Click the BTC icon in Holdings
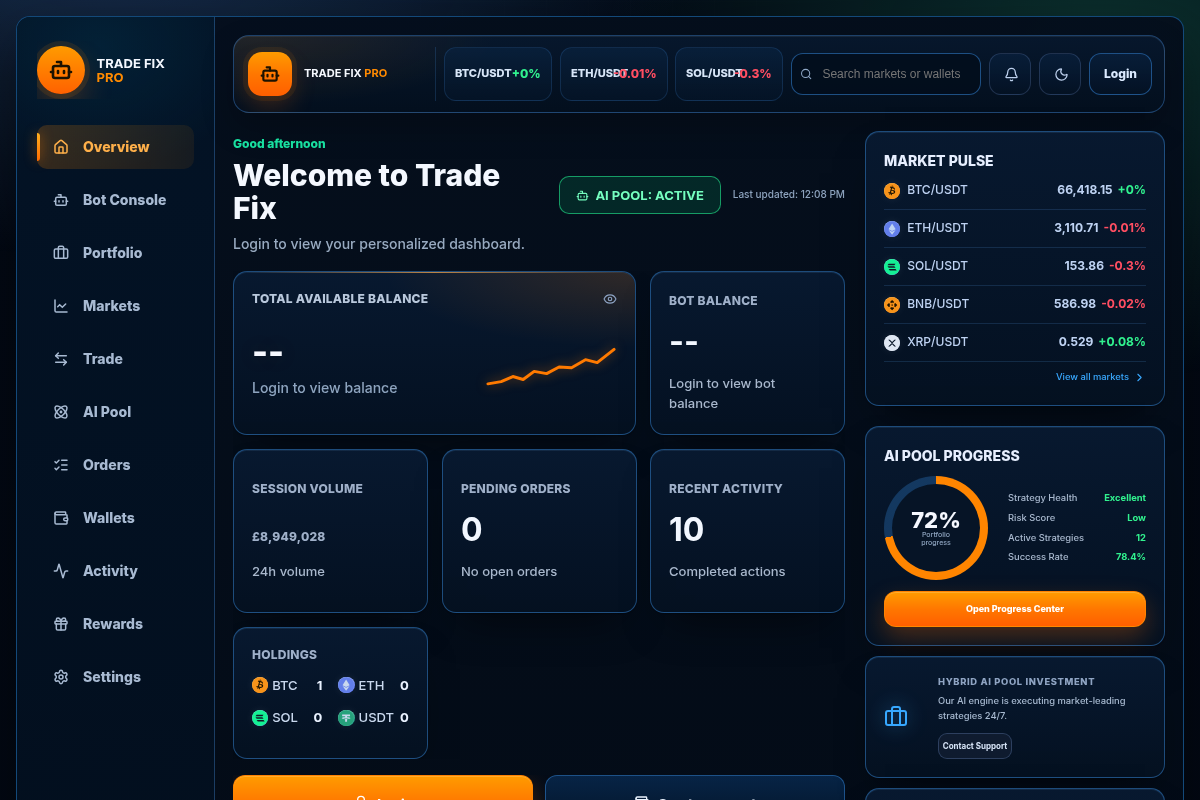The width and height of the screenshot is (1200, 800). [260, 685]
